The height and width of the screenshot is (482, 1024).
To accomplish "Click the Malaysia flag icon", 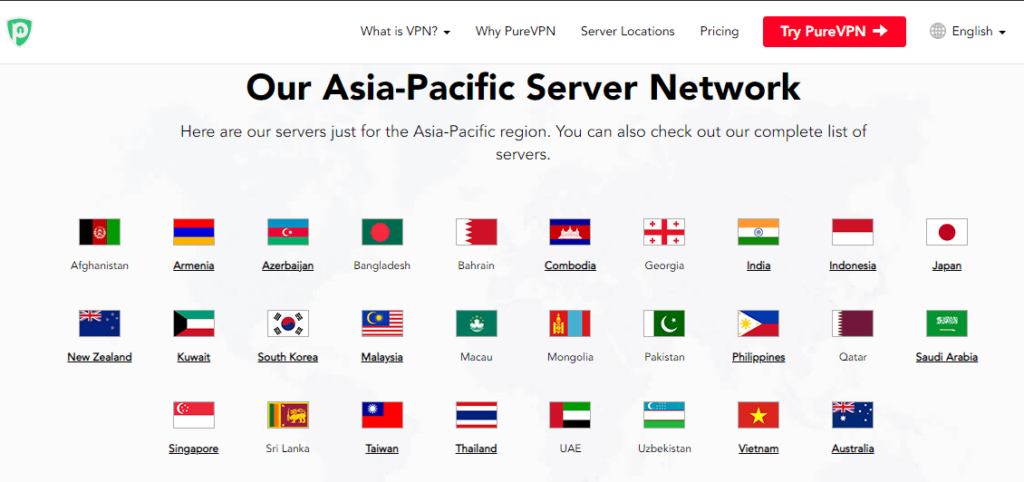I will [x=382, y=323].
